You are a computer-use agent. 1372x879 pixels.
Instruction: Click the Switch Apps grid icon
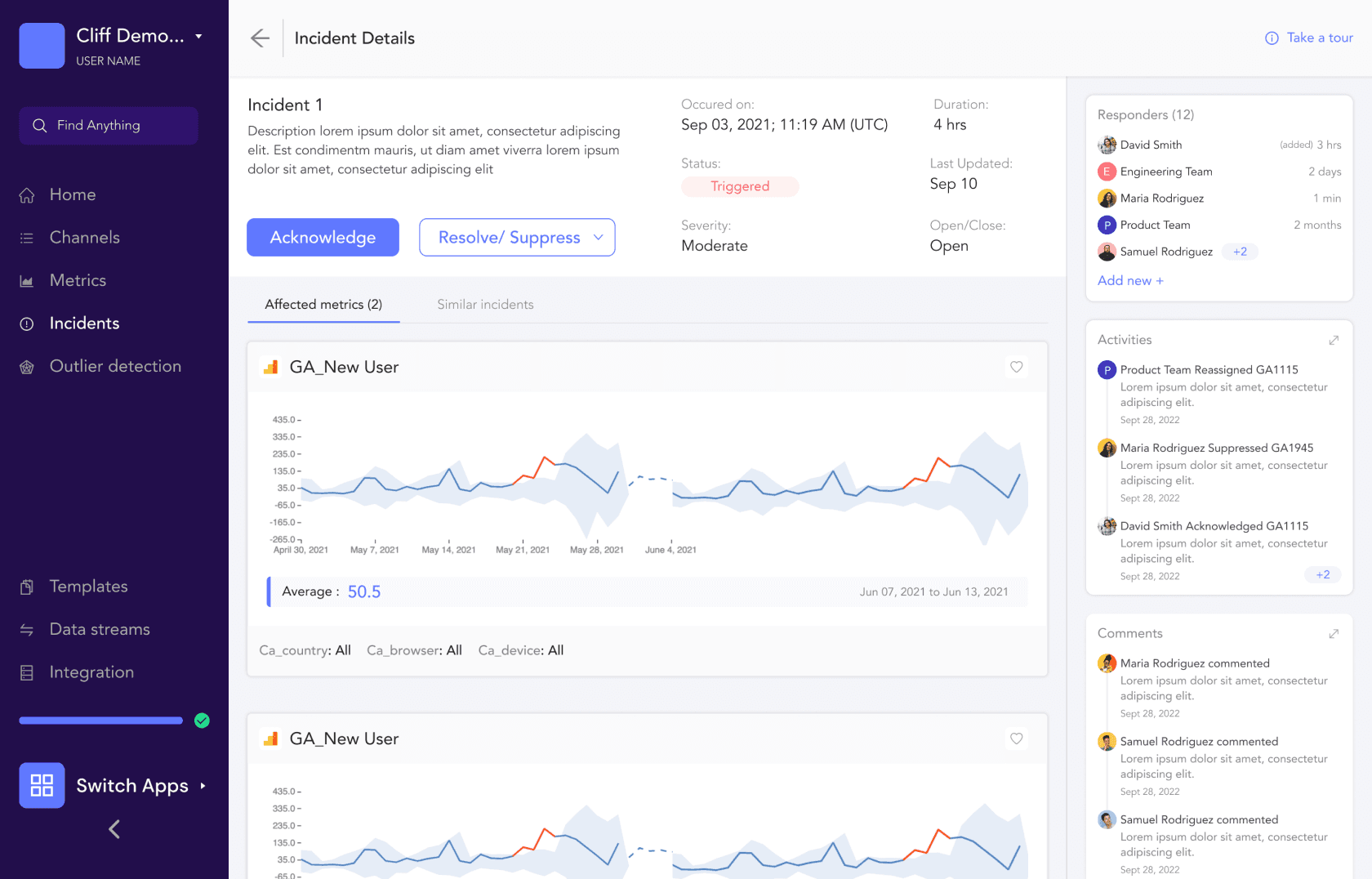42,785
